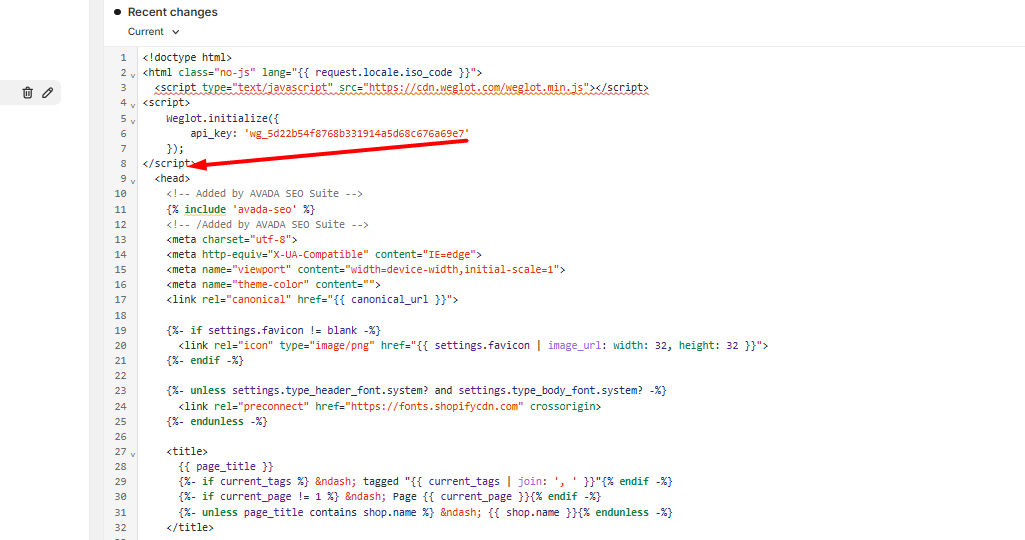
Task: Click the X-UA-Compatible meta line
Action: (x=324, y=254)
